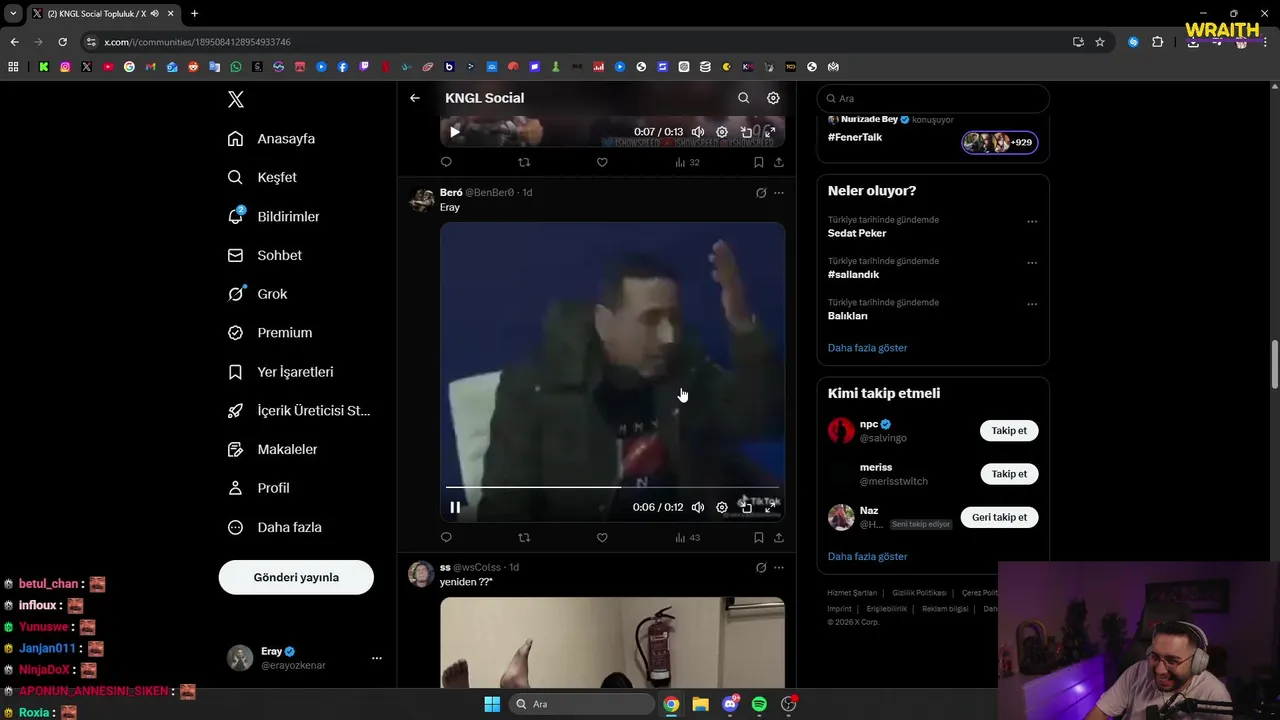Viewport: 1280px width, 720px height.
Task: Open top video settings gear
Action: (722, 132)
